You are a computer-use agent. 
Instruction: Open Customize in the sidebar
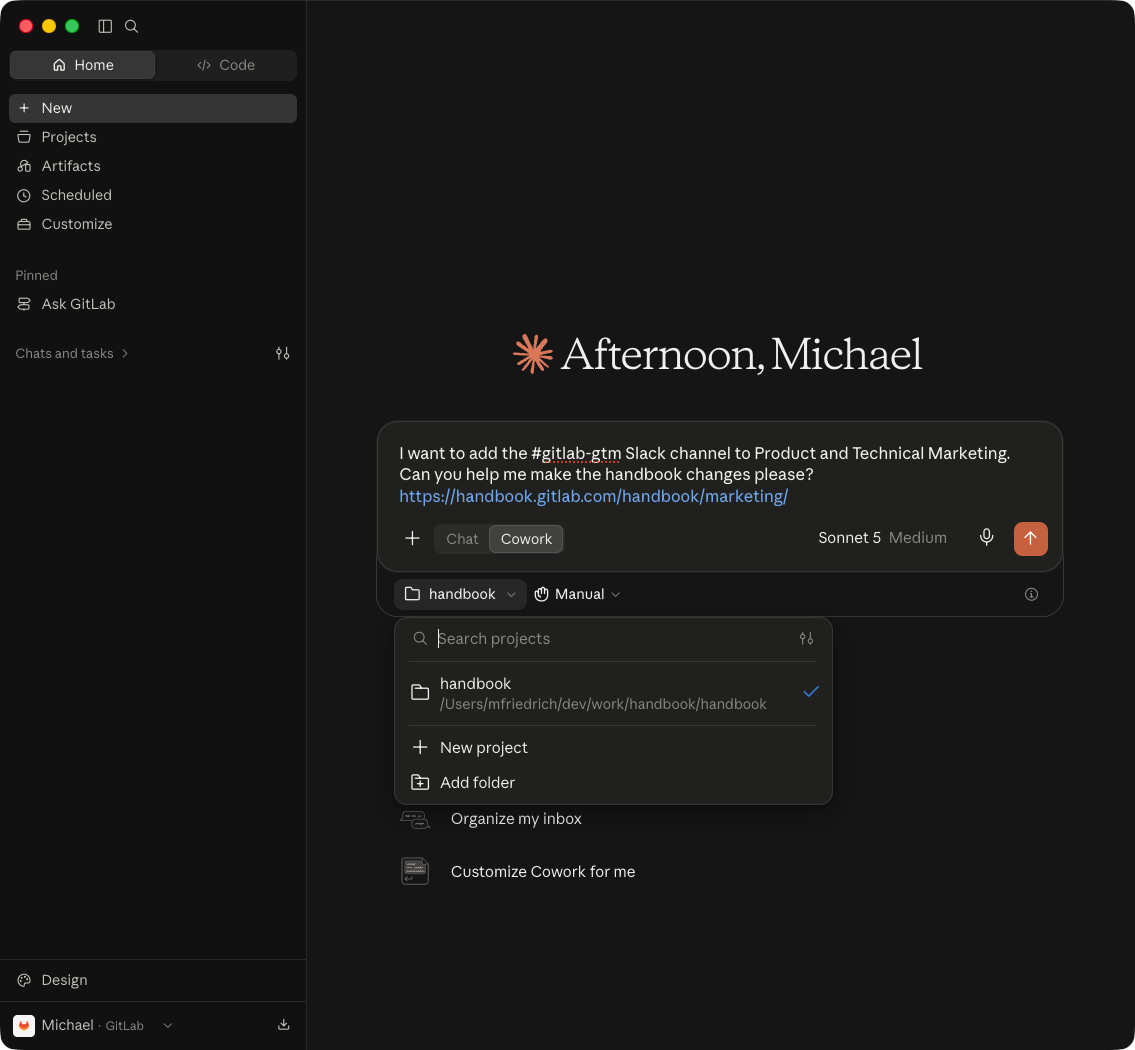[153, 224]
